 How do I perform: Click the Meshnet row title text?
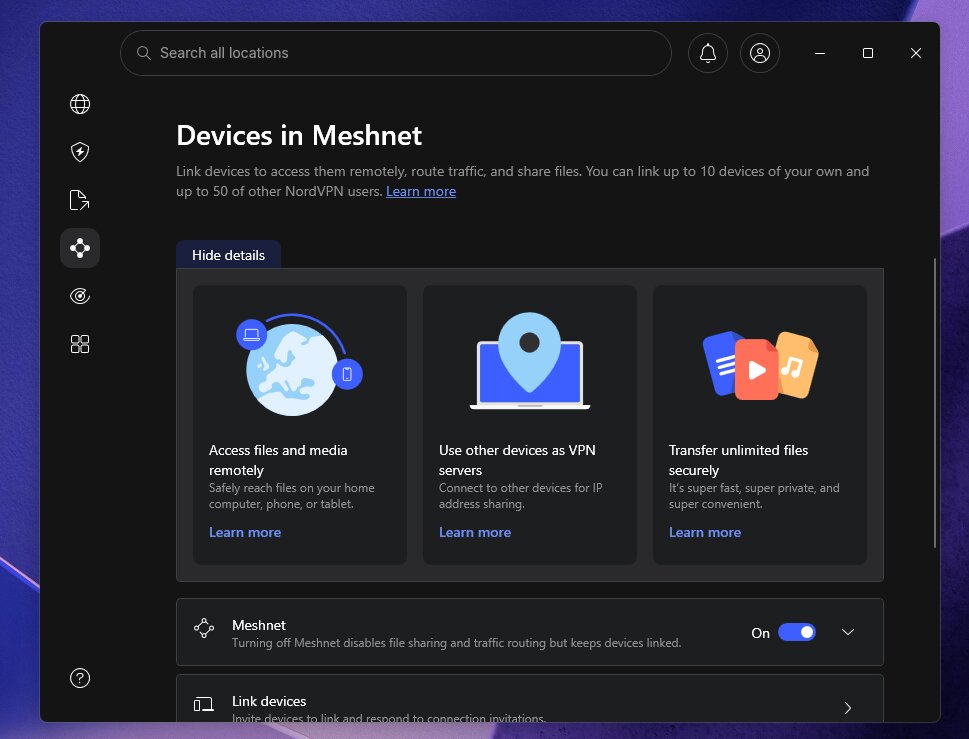click(259, 625)
